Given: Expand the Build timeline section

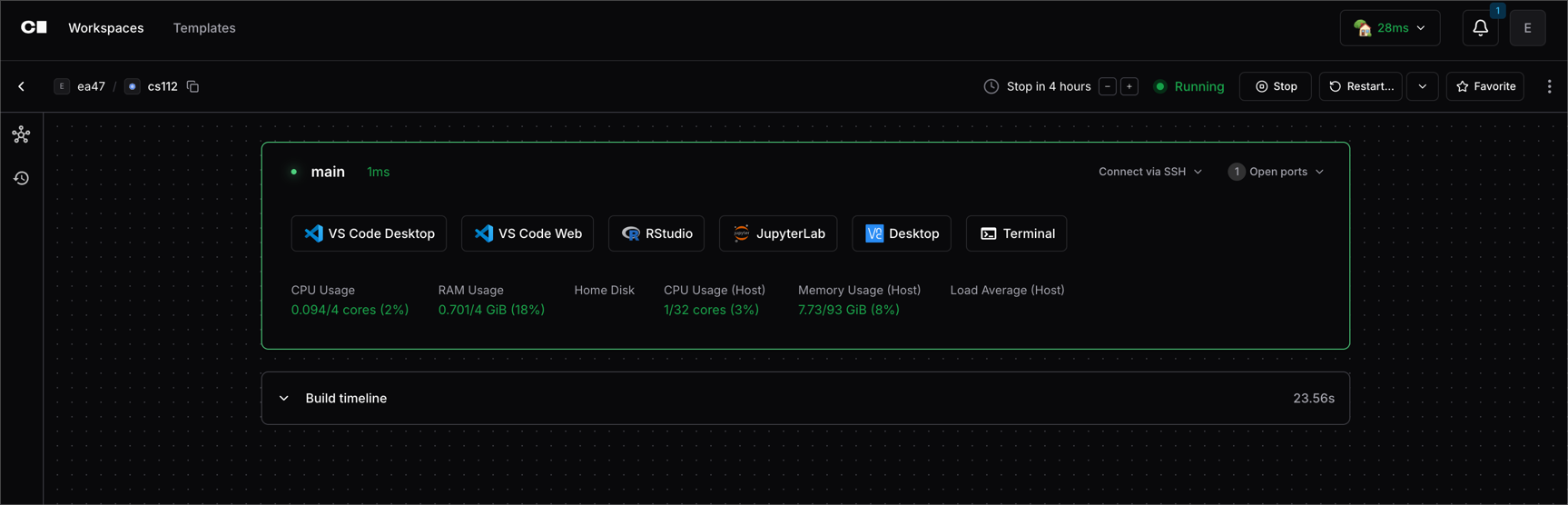Looking at the screenshot, I should pos(284,398).
